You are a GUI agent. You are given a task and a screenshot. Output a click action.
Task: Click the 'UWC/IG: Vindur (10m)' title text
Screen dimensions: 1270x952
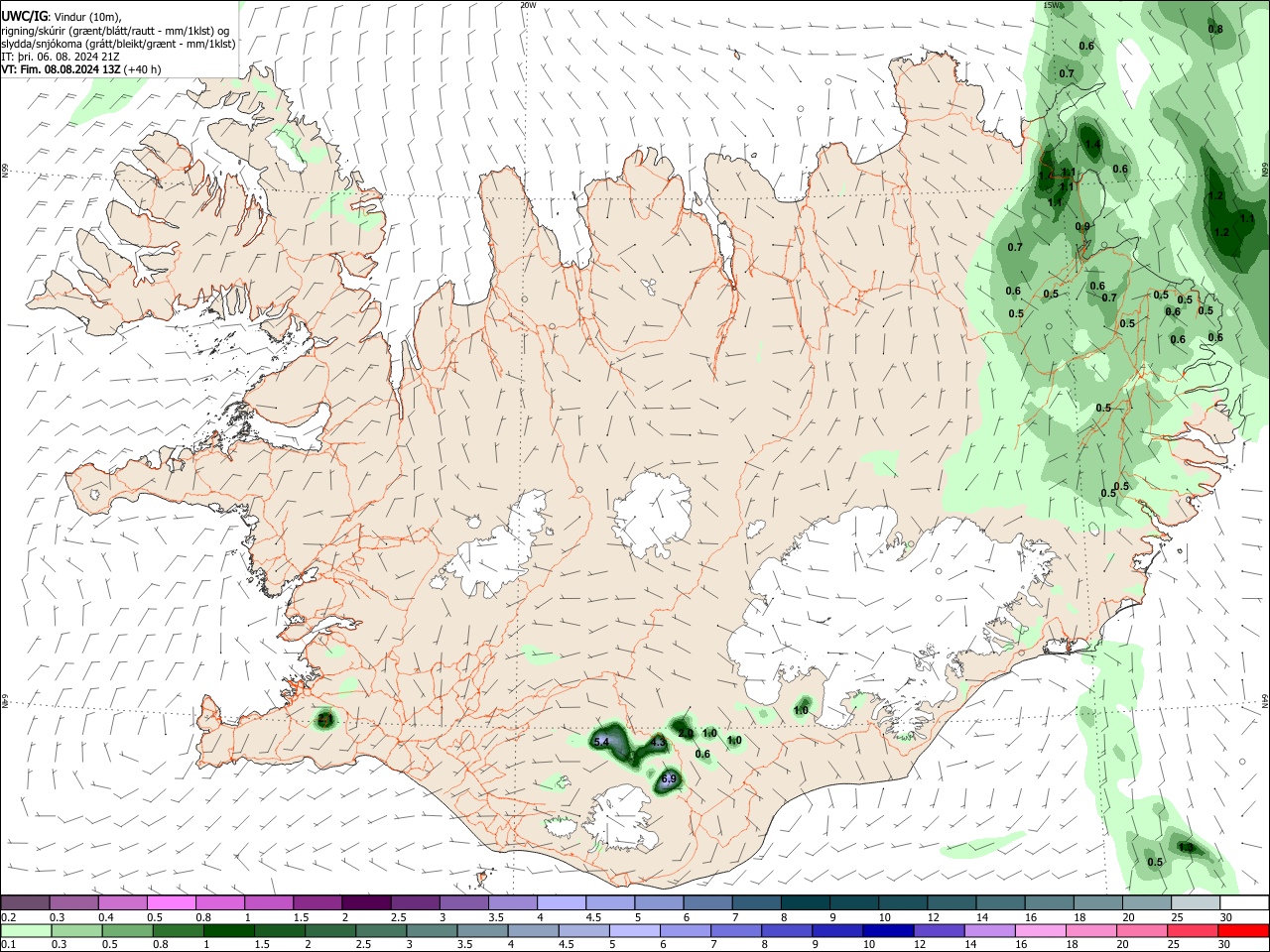[x=60, y=17]
